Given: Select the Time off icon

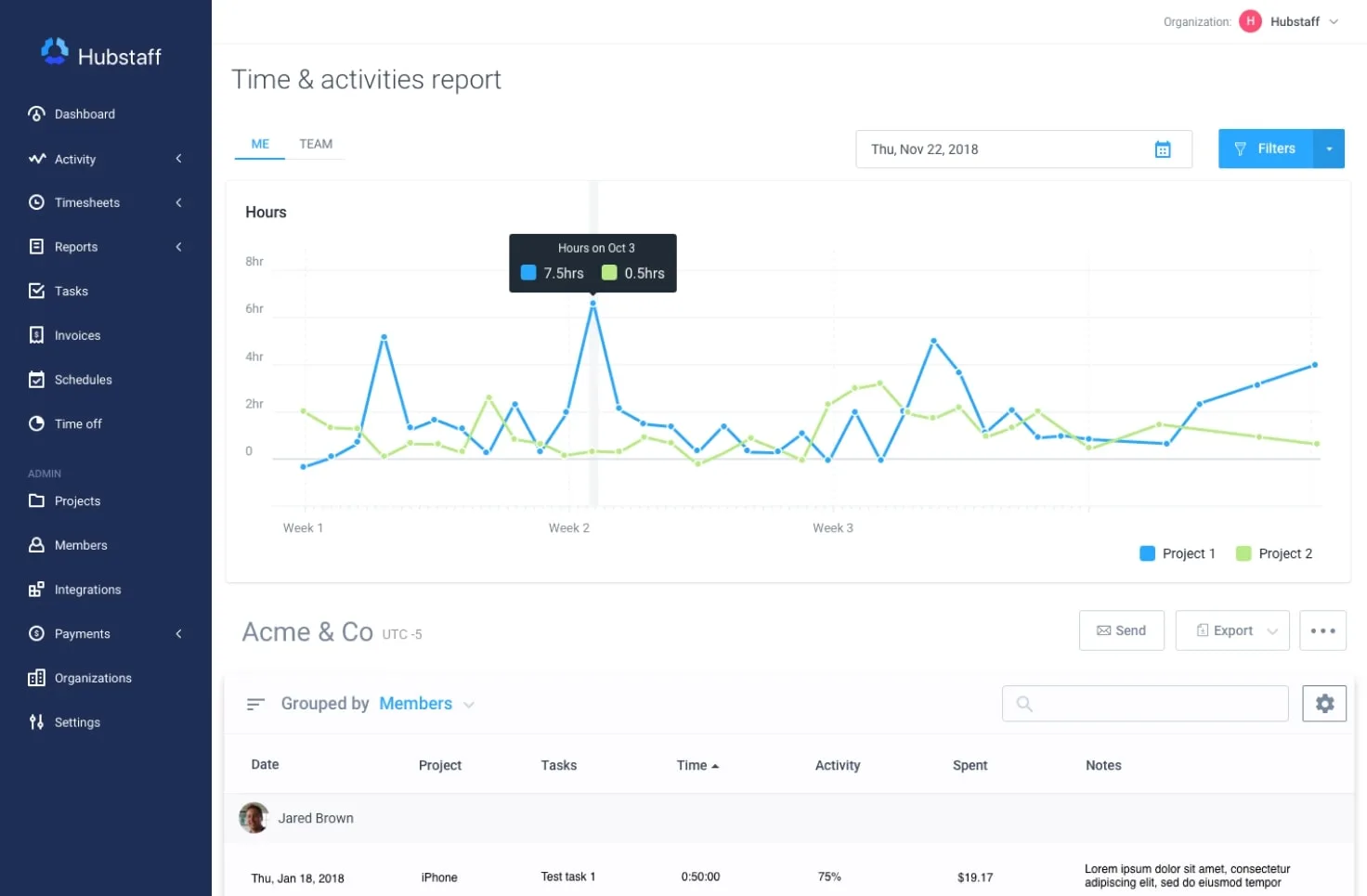Looking at the screenshot, I should click(x=36, y=423).
